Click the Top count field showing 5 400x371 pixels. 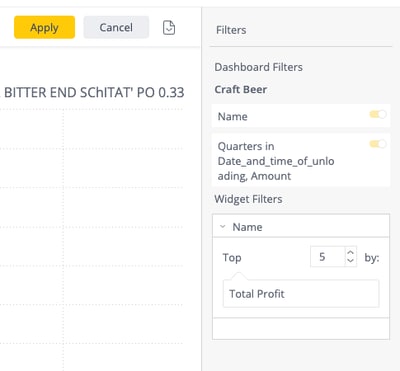[x=327, y=257]
